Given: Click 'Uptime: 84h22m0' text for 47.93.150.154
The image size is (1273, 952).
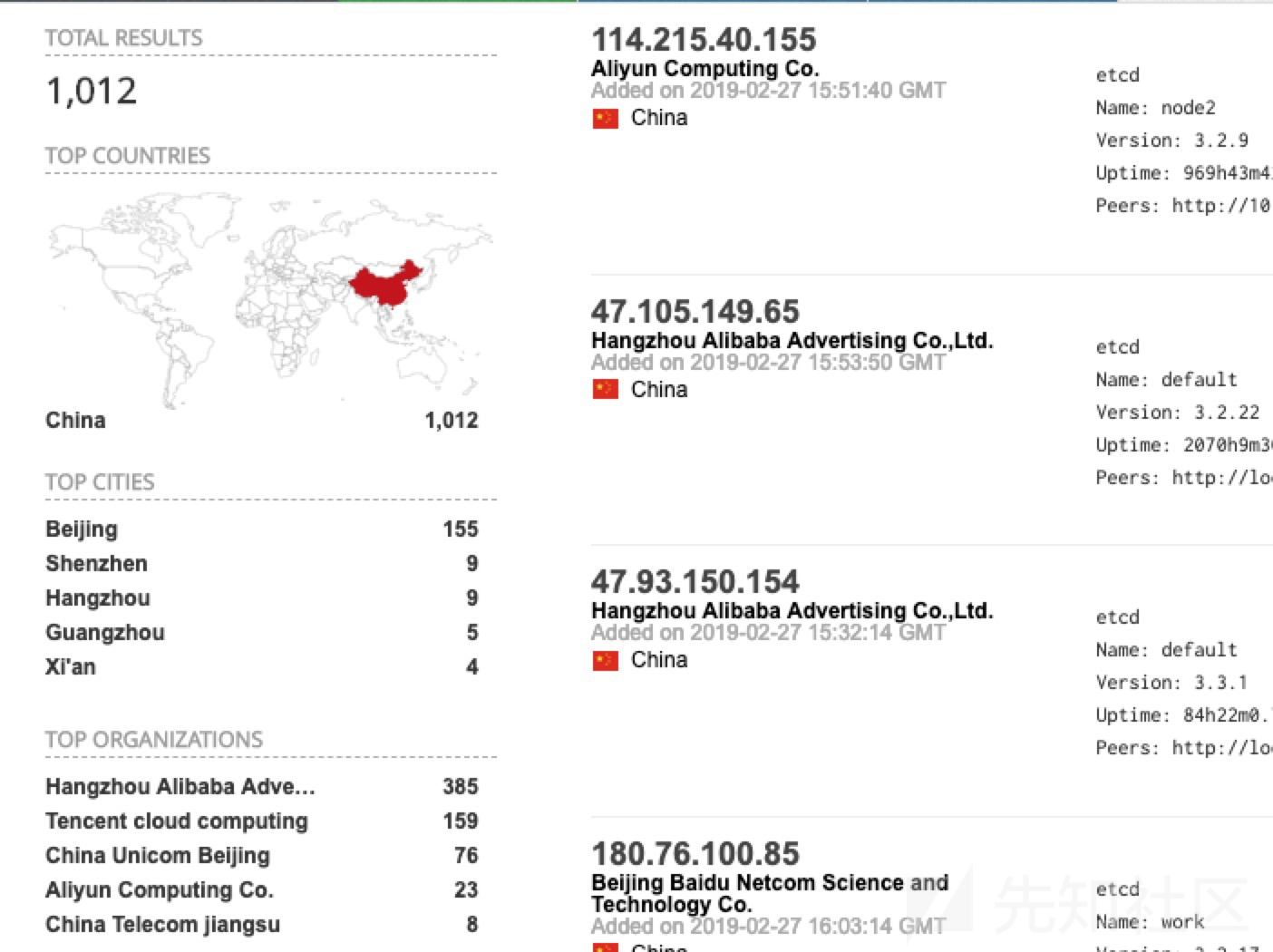Looking at the screenshot, I should pos(1183,715).
